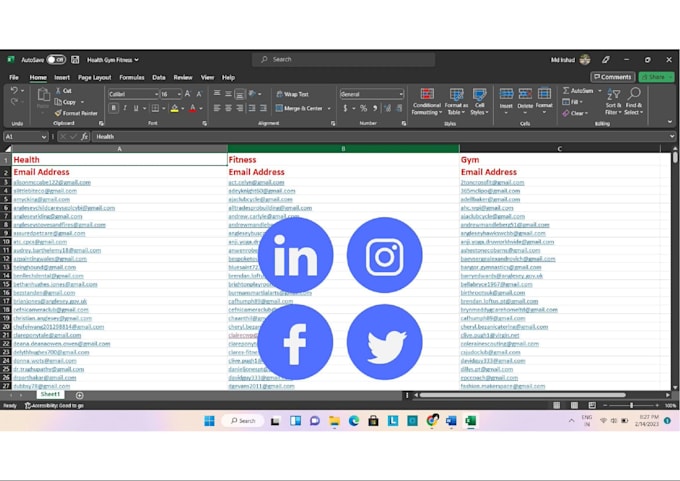
Task: Switch to the Review tab
Action: point(183,77)
